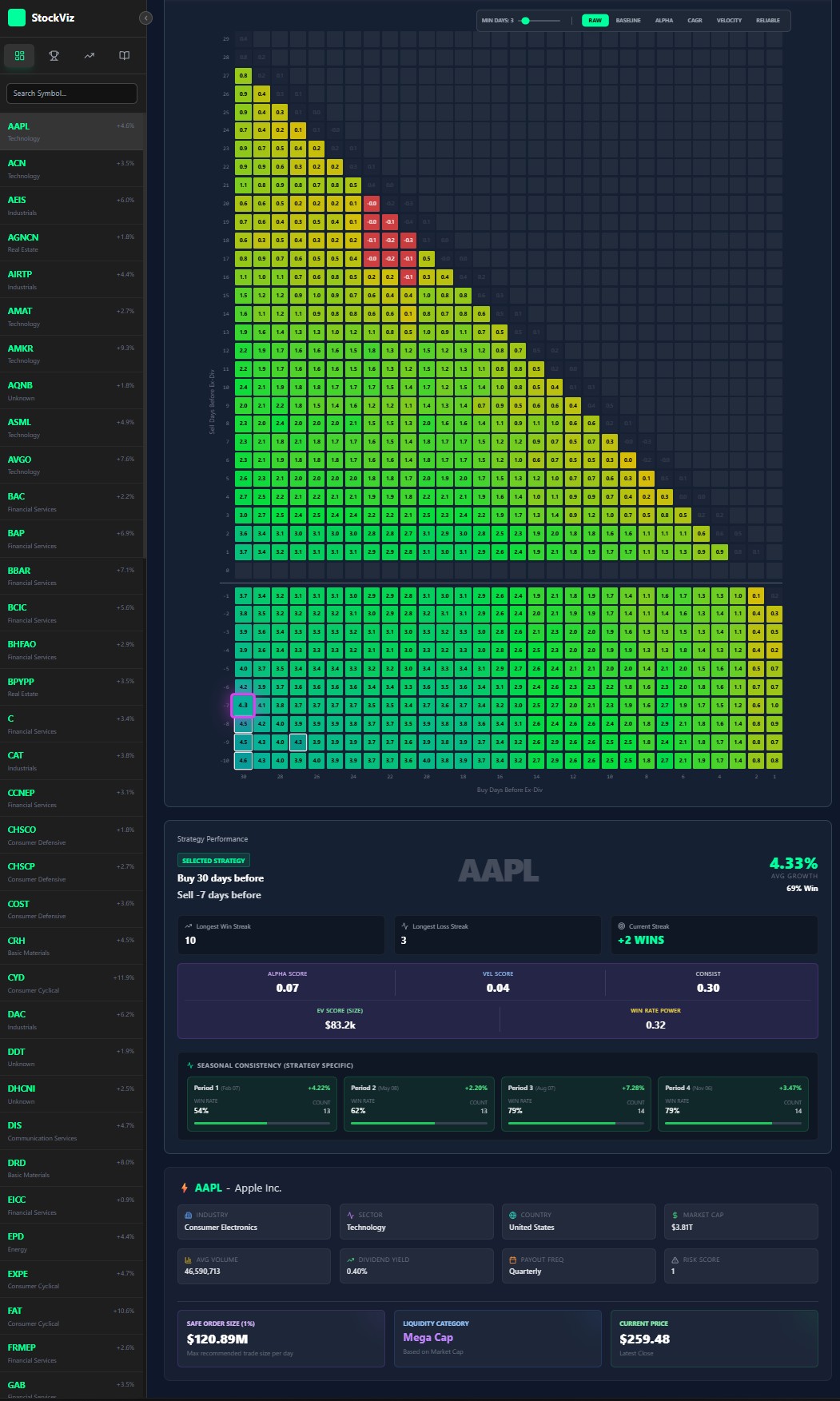The height and width of the screenshot is (1401, 840).
Task: Open the dashboard grid view icon
Action: [19, 56]
